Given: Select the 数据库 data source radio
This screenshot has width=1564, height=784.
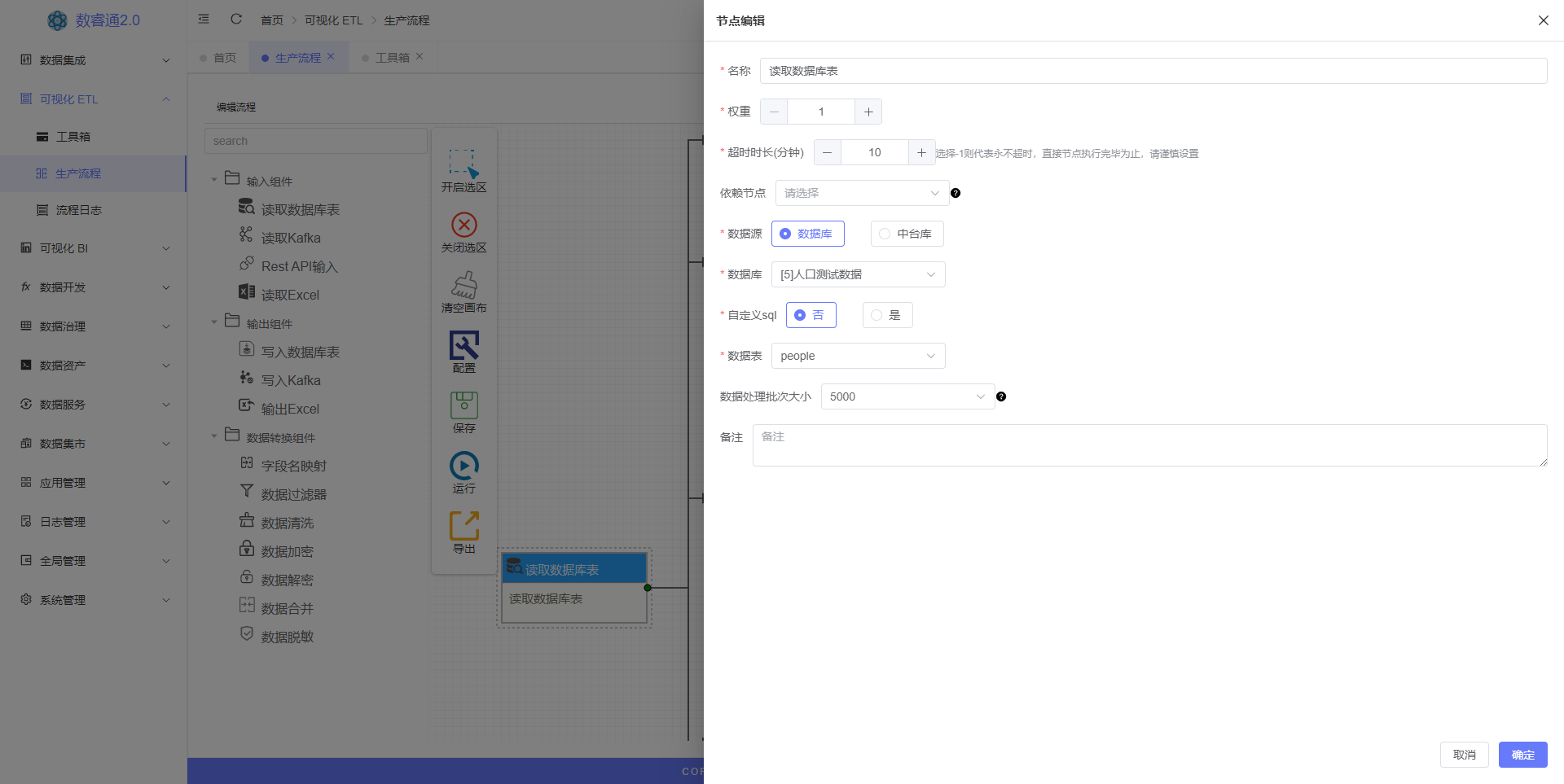Looking at the screenshot, I should coord(807,234).
